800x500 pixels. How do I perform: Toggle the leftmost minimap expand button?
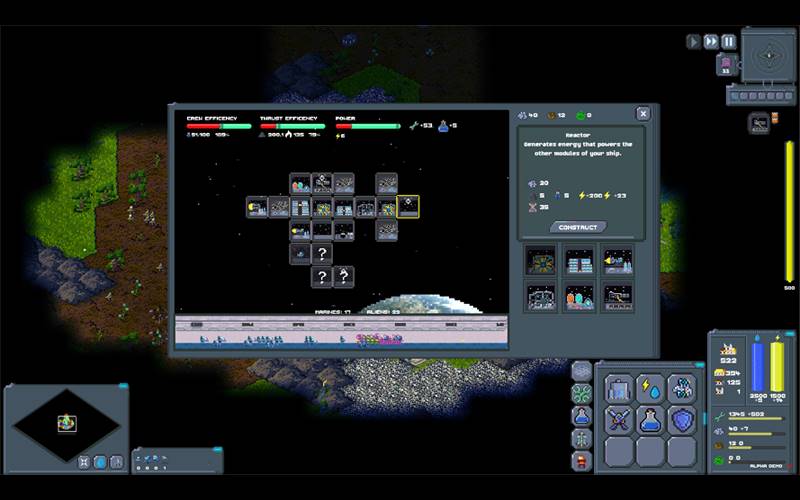84,462
